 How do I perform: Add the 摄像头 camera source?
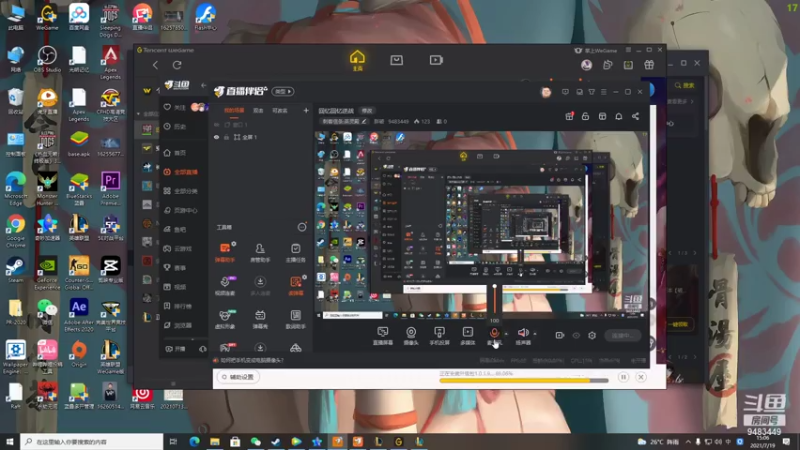click(411, 336)
